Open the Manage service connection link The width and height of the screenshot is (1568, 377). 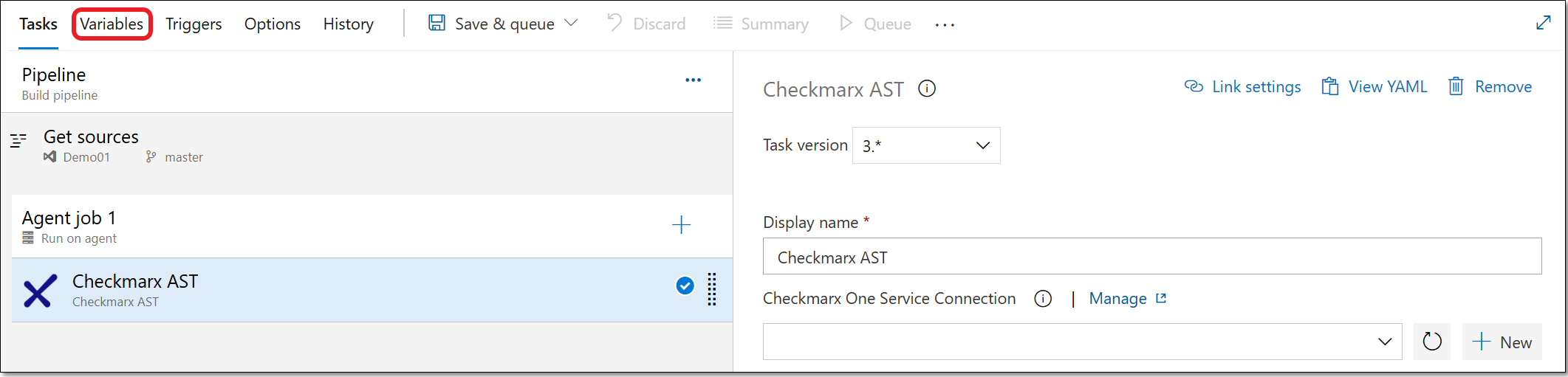click(x=1117, y=299)
